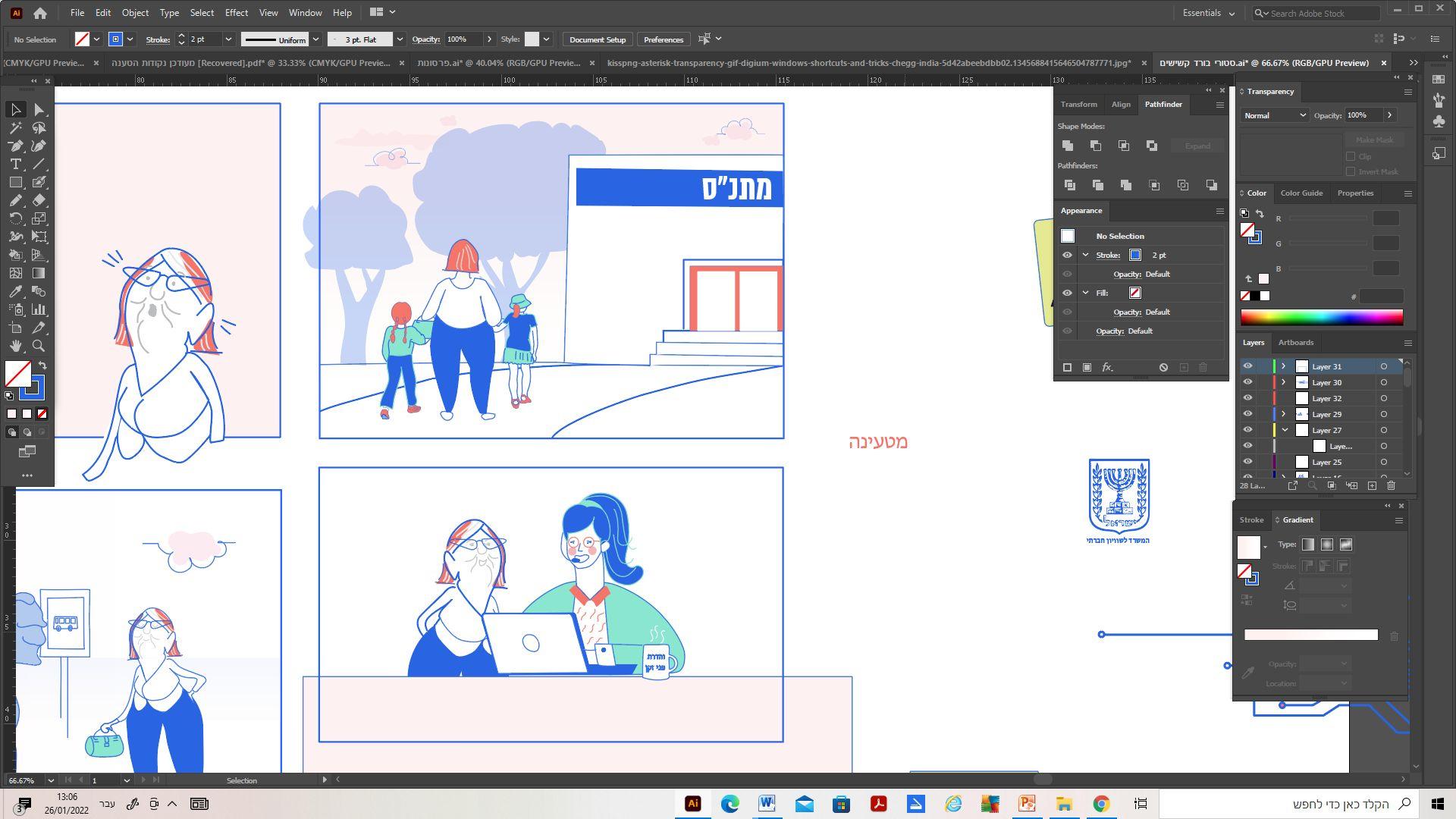Open Adobe Acrobat from the taskbar
Screen dimensions: 1456x819
coord(878,804)
